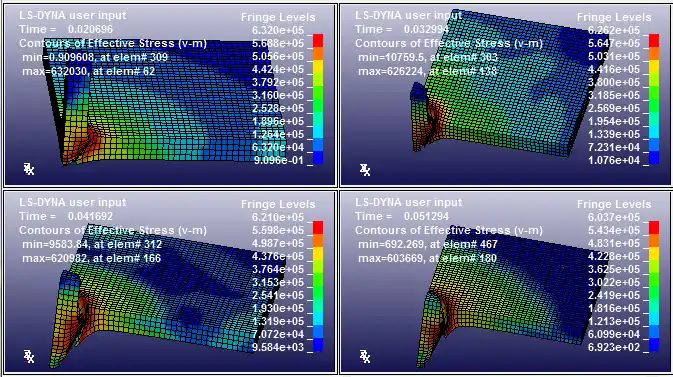Click the fringe level value 7.072e+04
The image size is (673, 377).
click(x=278, y=334)
